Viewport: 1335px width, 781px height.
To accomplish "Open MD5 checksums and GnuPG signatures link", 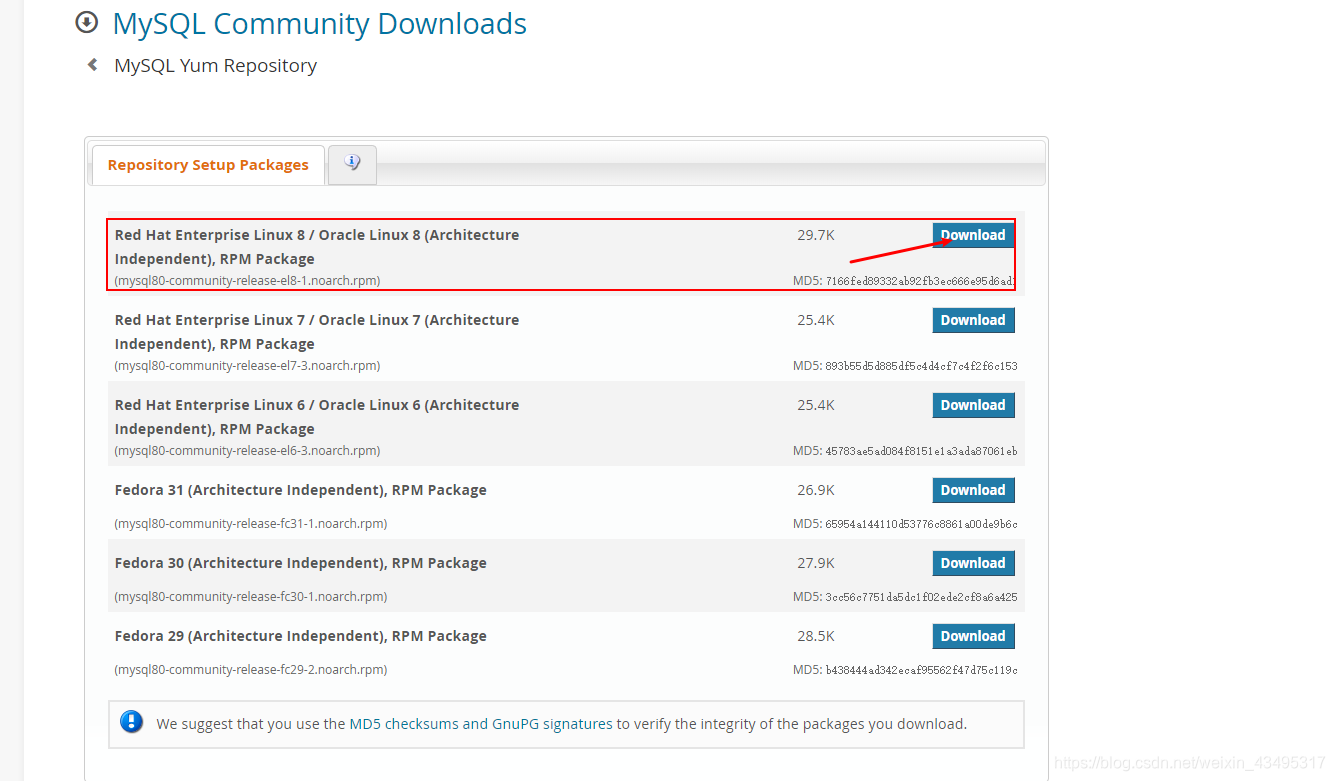I will coord(481,723).
